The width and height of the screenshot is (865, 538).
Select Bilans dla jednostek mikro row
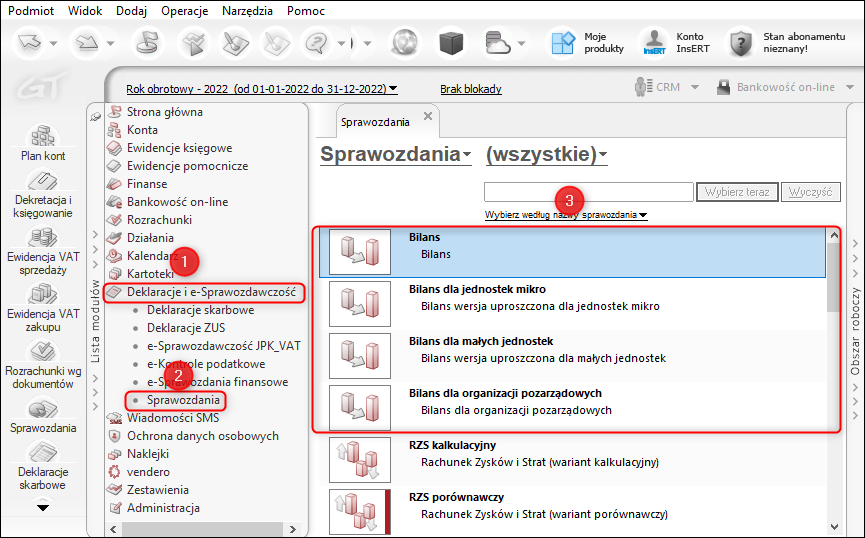(572, 304)
